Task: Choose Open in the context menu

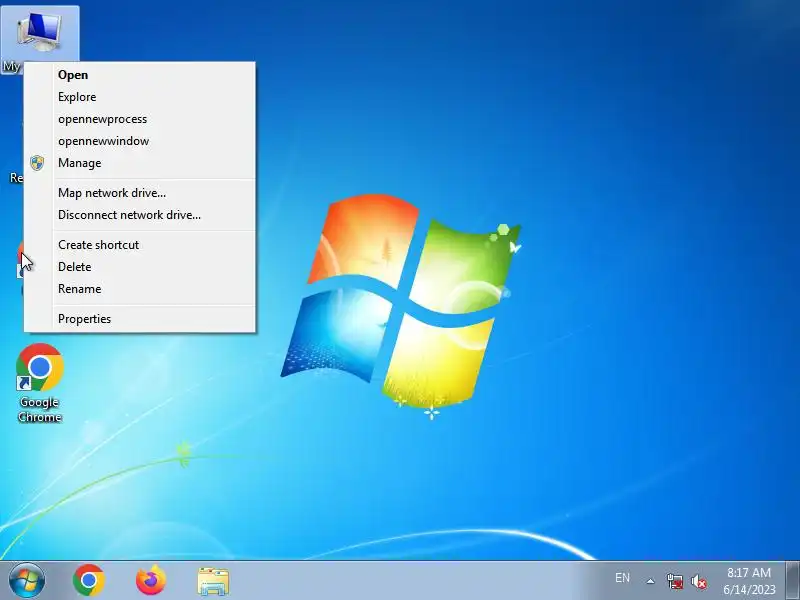Action: click(x=140, y=75)
